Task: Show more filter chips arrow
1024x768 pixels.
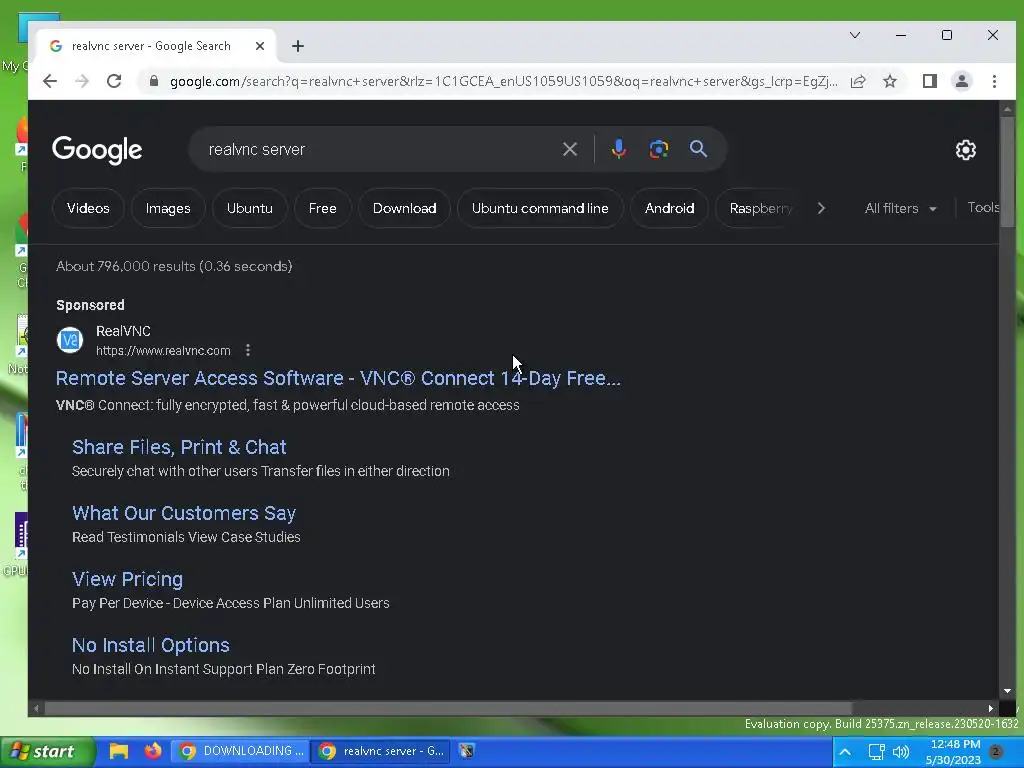Action: pos(821,208)
